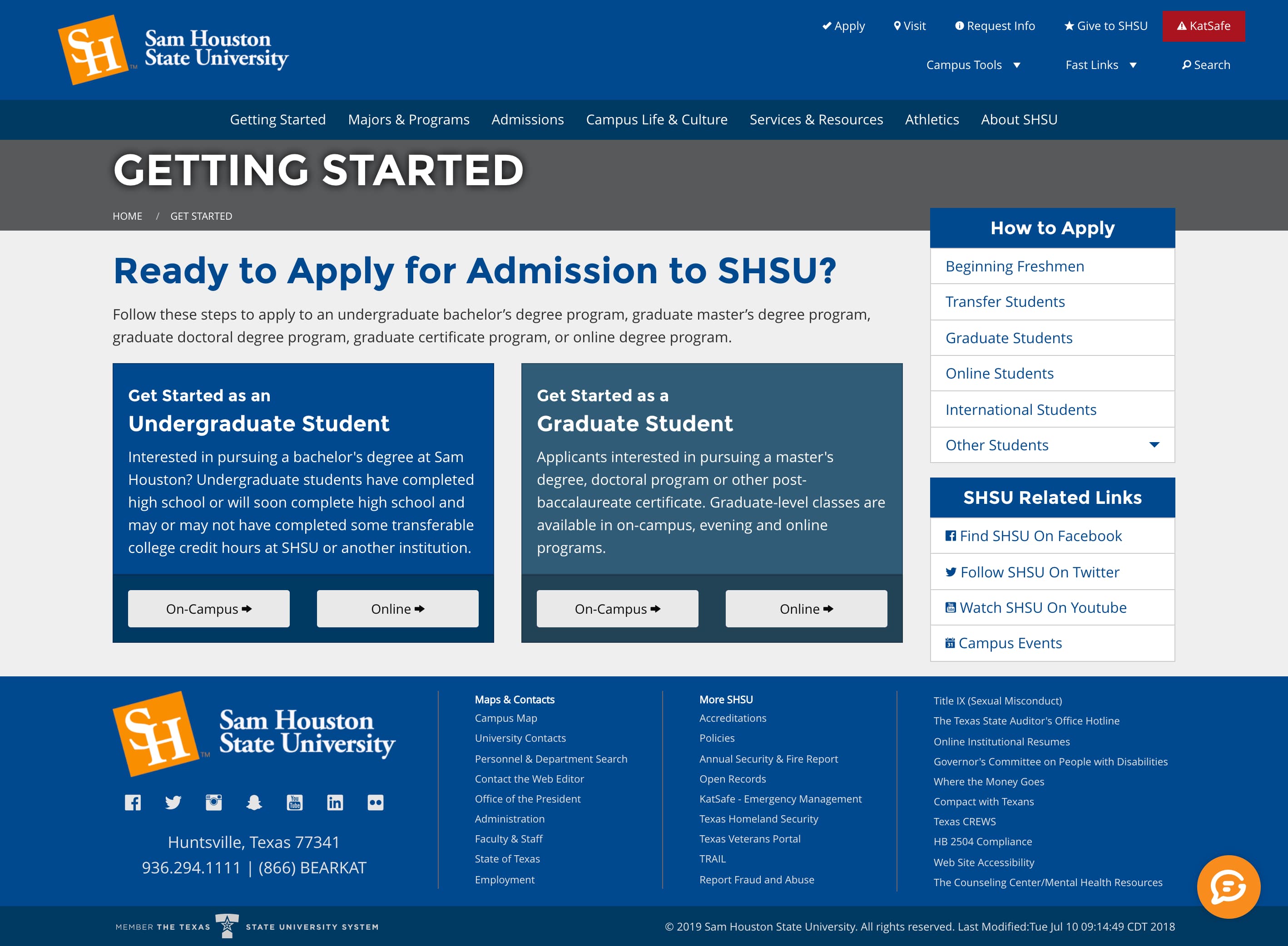Choose Graduate On-Campus button

point(618,609)
